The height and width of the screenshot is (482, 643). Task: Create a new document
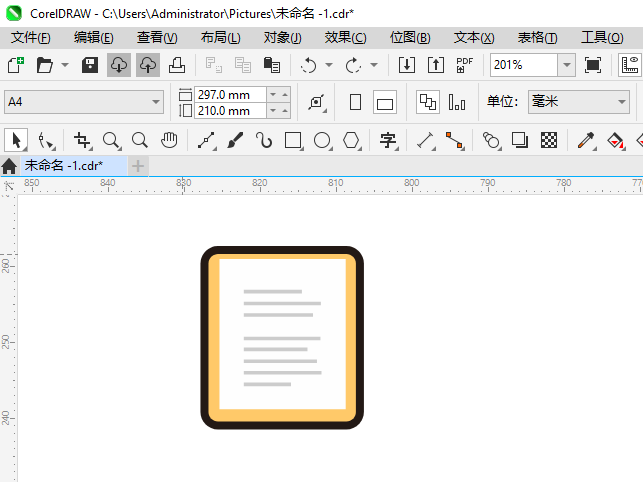pos(16,65)
